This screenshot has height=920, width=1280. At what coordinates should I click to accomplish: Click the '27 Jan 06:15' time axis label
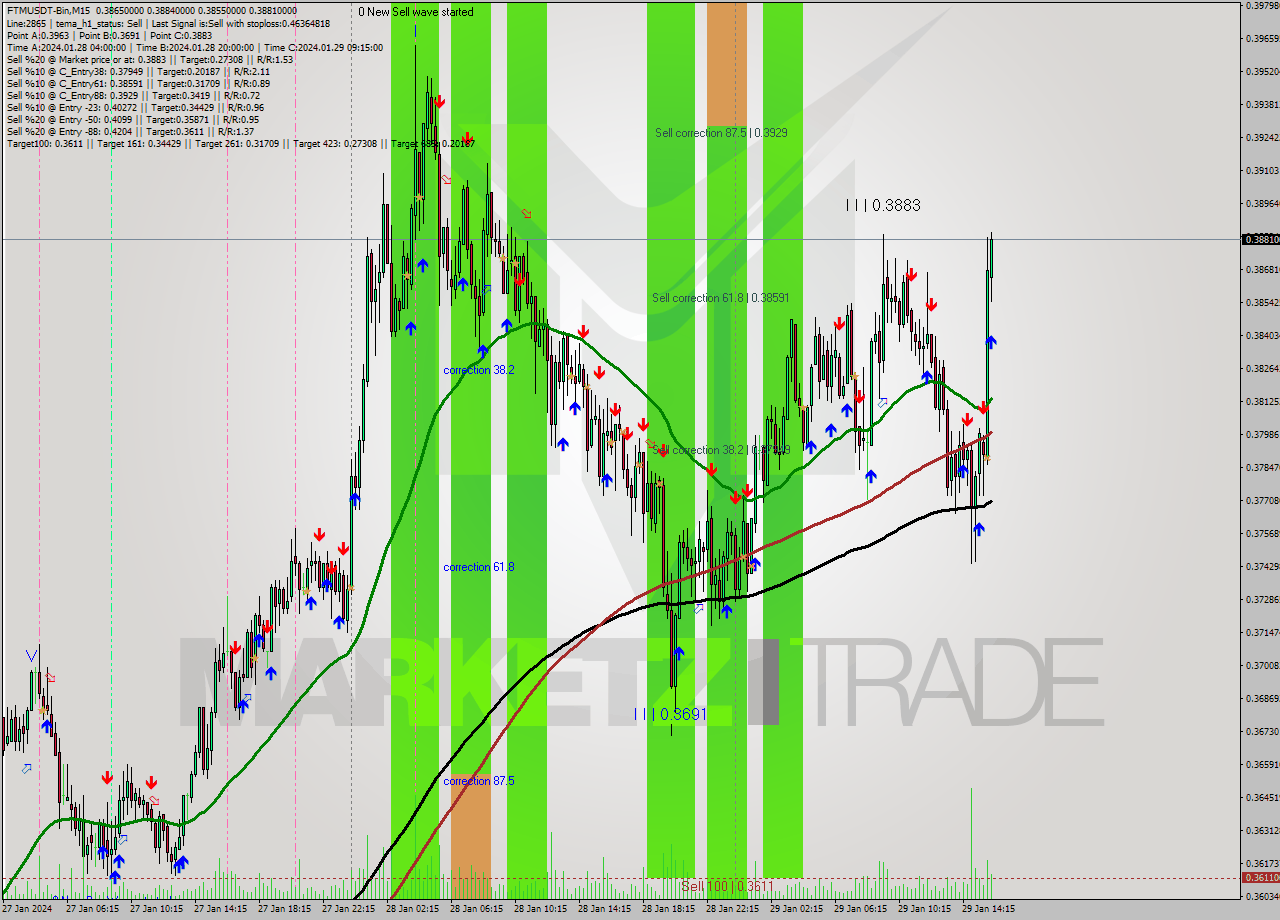(x=92, y=910)
